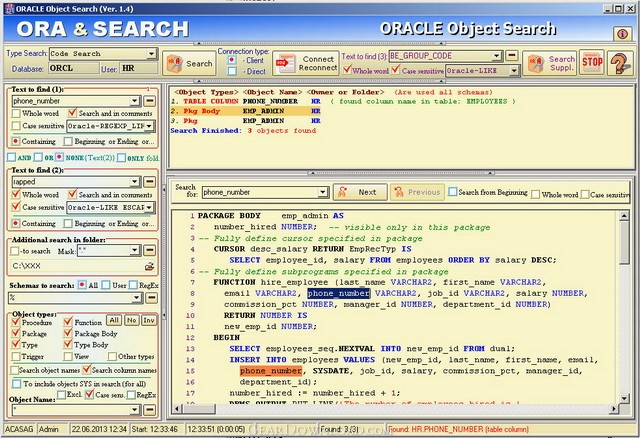The image size is (640, 438).
Task: Click minus button next to Text to find (1)
Action: pyautogui.click(x=150, y=101)
